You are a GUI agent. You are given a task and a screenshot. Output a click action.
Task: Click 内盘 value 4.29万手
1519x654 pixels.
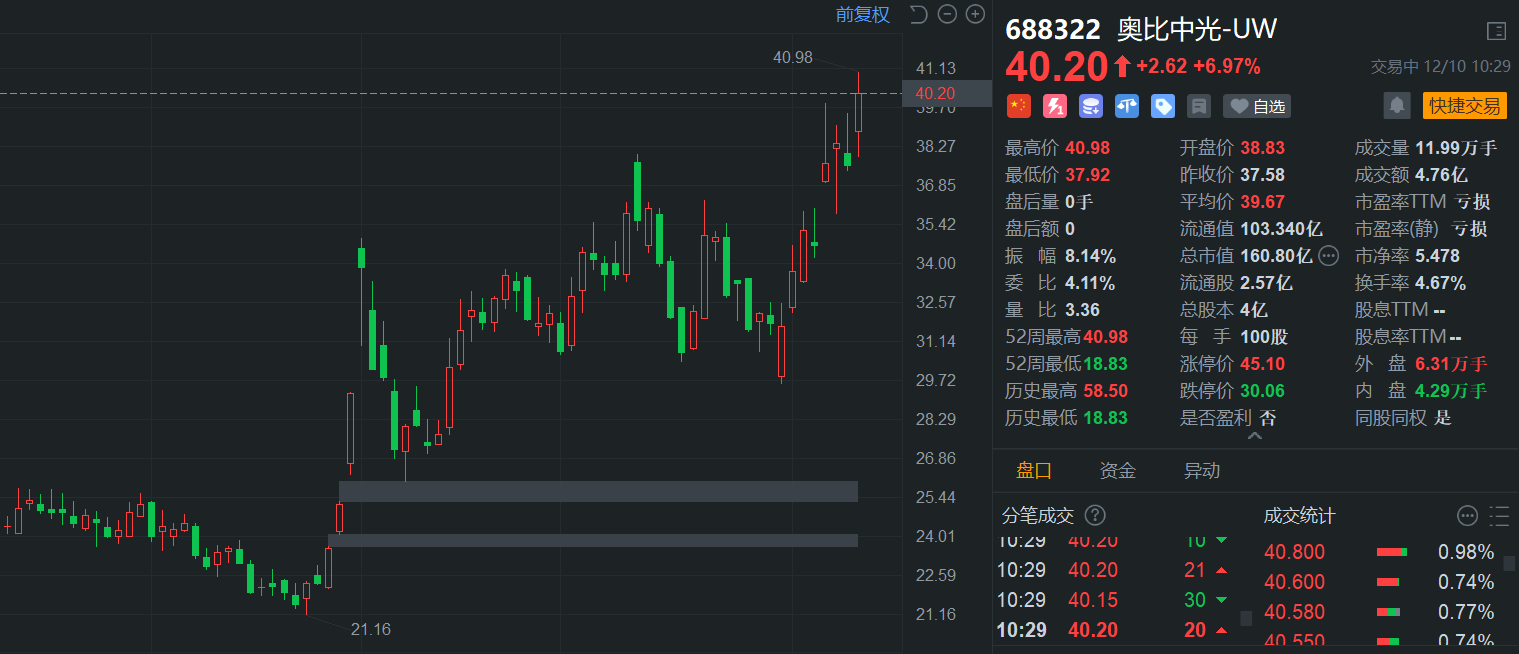pos(1451,391)
